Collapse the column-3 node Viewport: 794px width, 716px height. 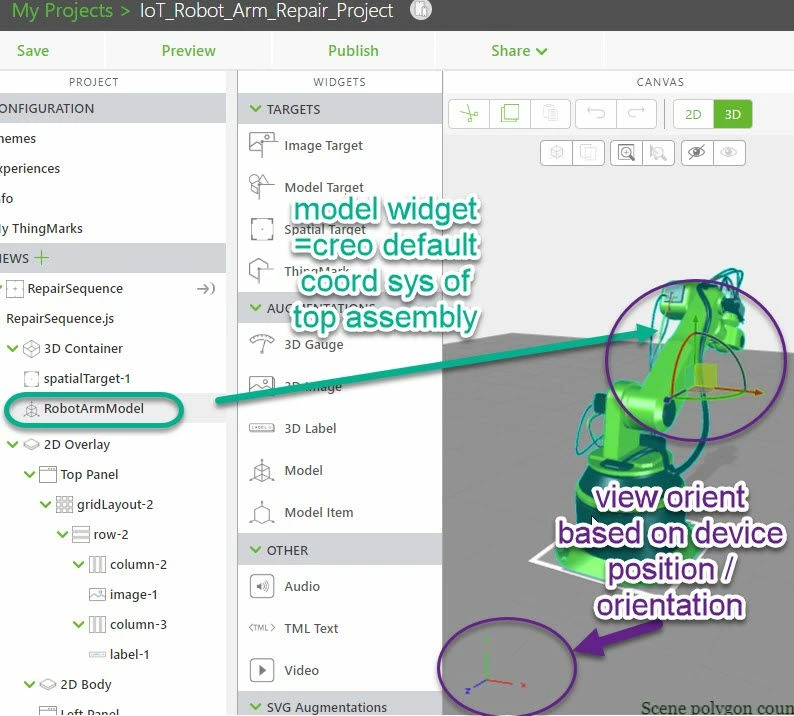point(78,624)
